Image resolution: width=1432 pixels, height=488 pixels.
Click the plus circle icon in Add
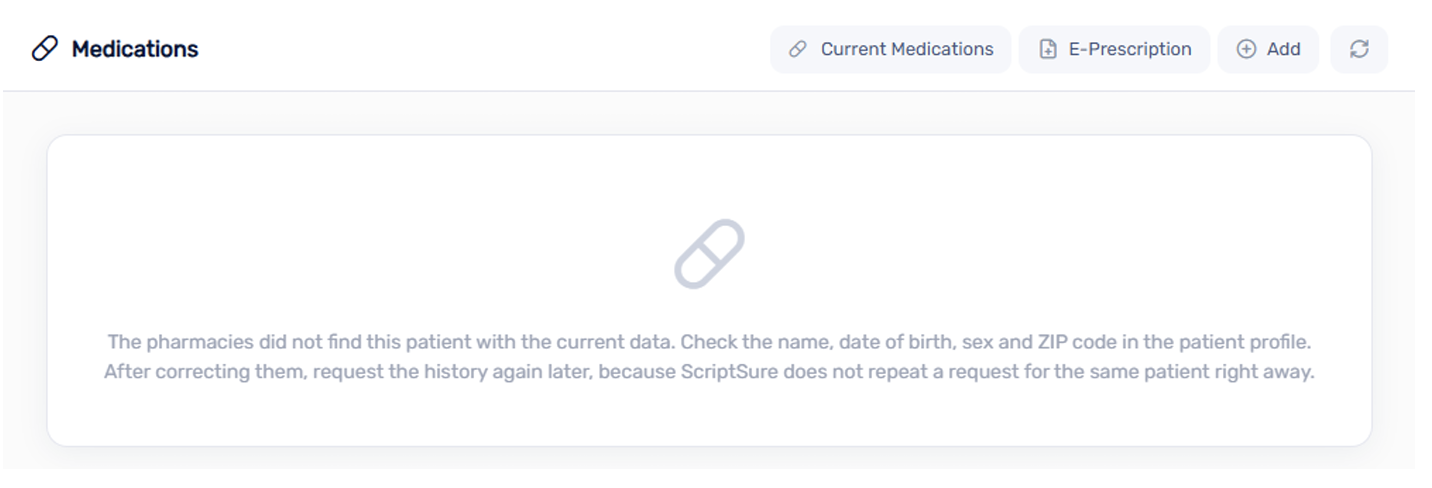pyautogui.click(x=1246, y=49)
